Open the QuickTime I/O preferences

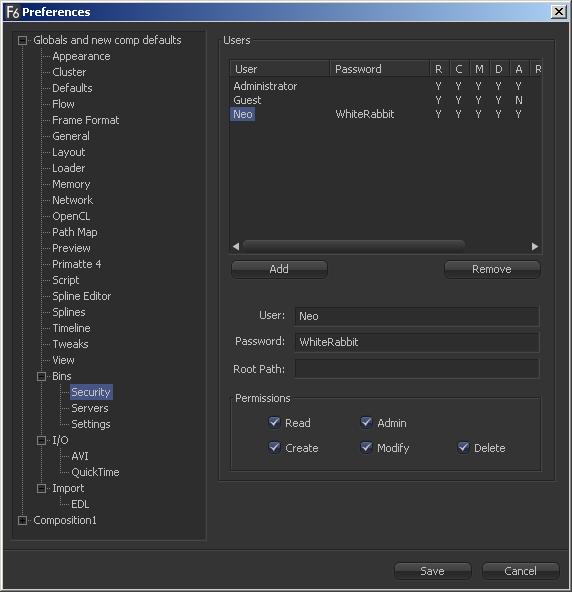tap(95, 472)
